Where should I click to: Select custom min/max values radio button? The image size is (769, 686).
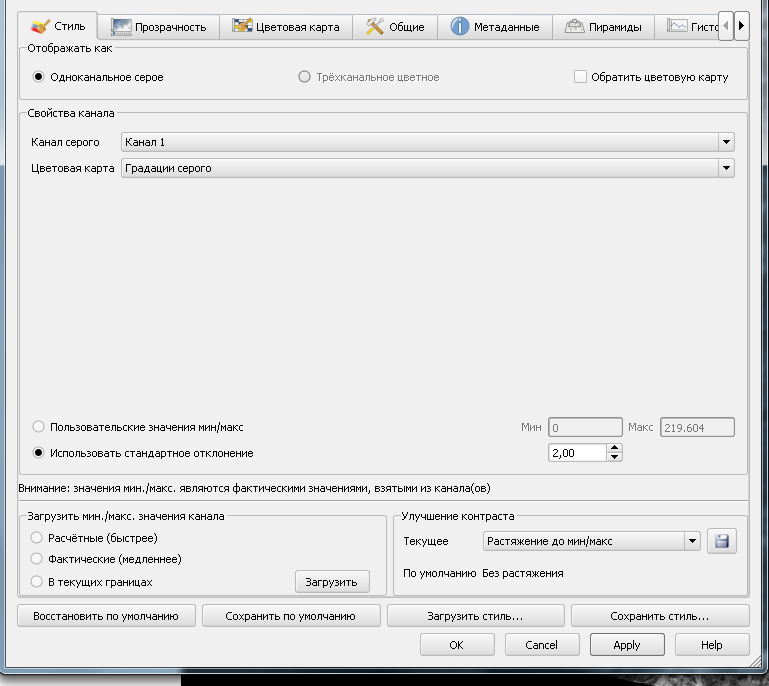[x=39, y=427]
